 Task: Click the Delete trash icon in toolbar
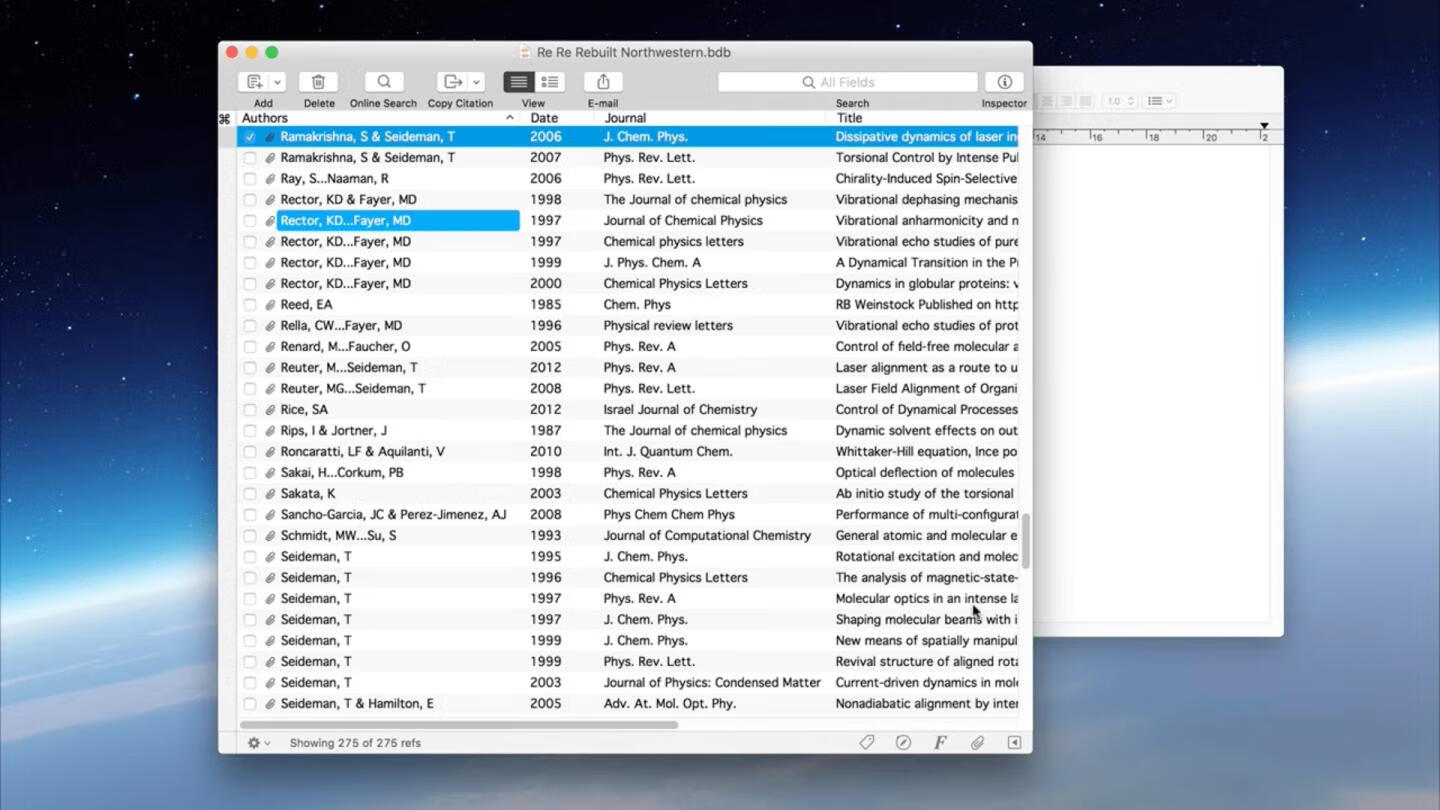[x=318, y=82]
